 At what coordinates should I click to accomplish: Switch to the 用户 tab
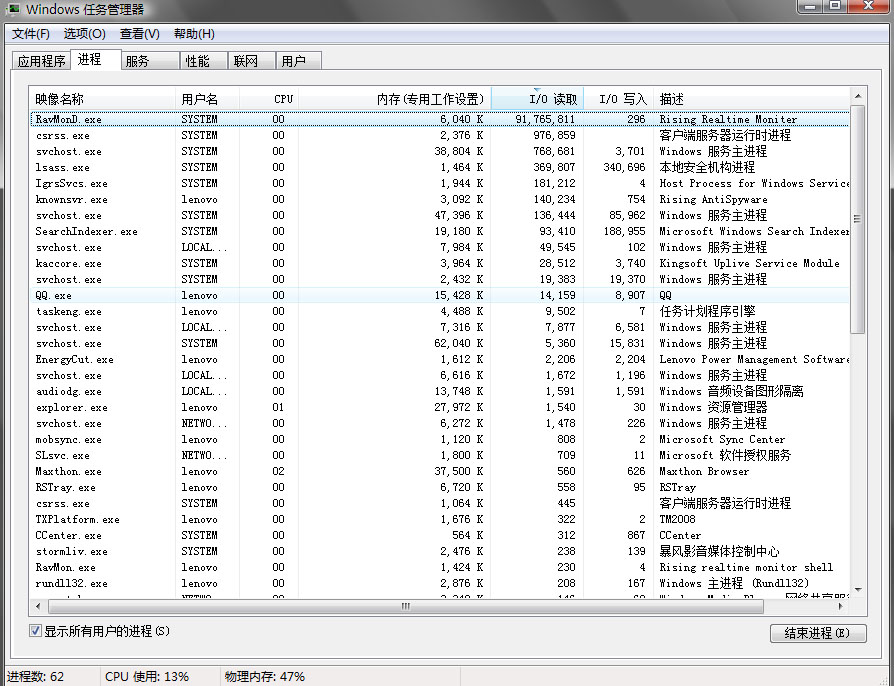(298, 61)
